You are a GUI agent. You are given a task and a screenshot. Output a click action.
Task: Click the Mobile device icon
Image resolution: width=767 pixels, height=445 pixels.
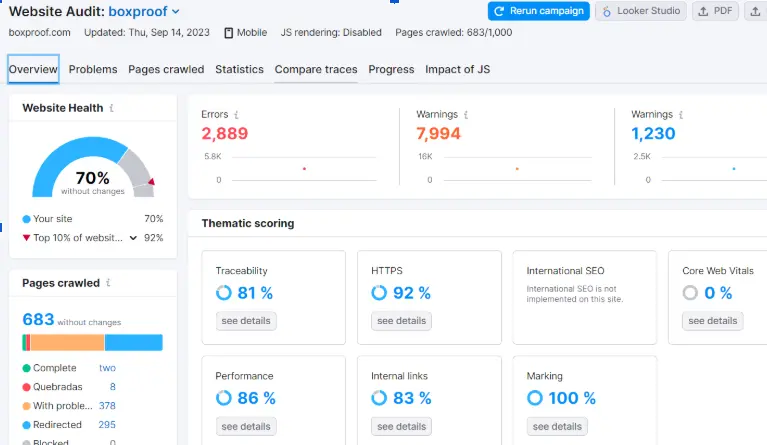click(228, 33)
